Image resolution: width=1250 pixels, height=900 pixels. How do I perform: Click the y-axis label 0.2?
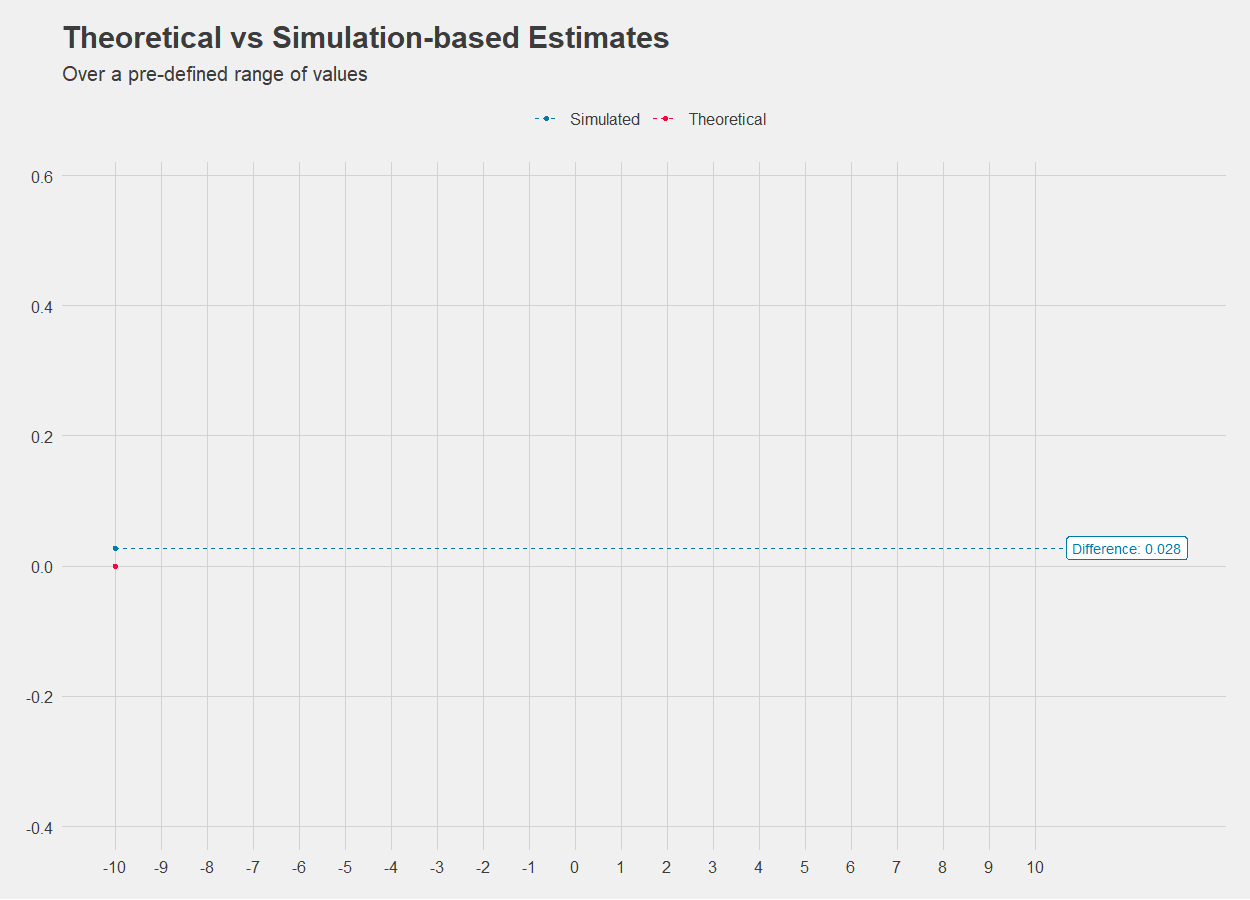coord(41,436)
